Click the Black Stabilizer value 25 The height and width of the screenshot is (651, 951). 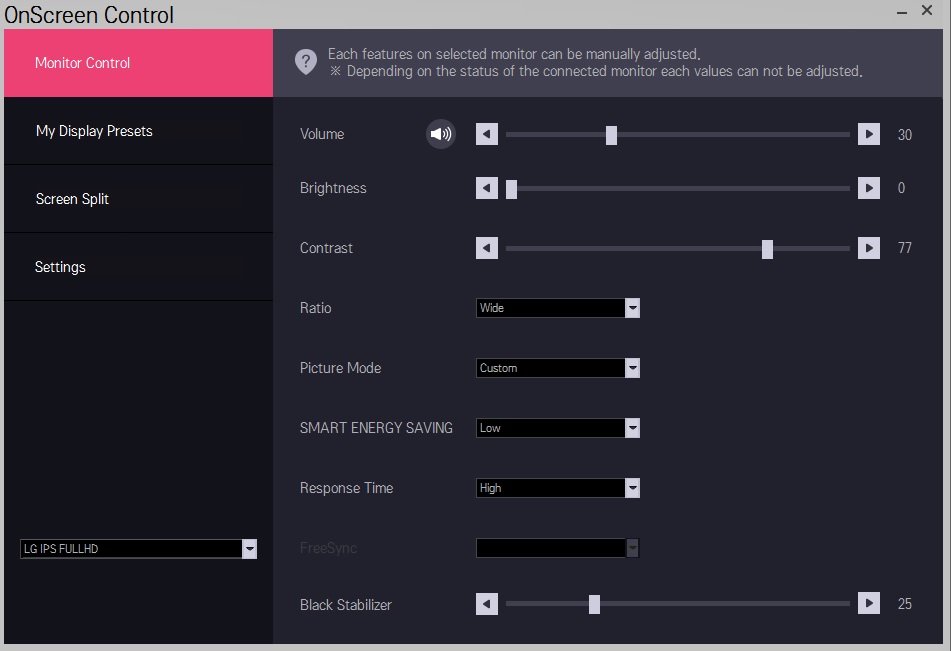coord(904,604)
